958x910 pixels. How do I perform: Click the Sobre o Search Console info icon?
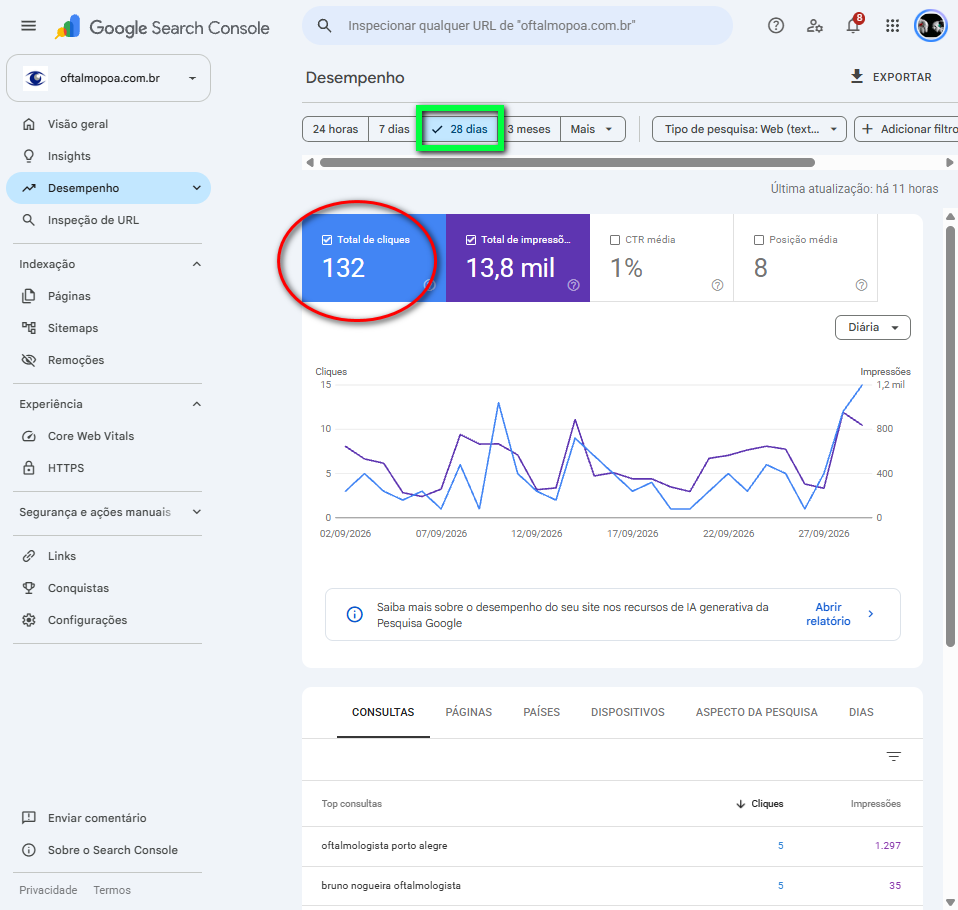click(x=29, y=850)
